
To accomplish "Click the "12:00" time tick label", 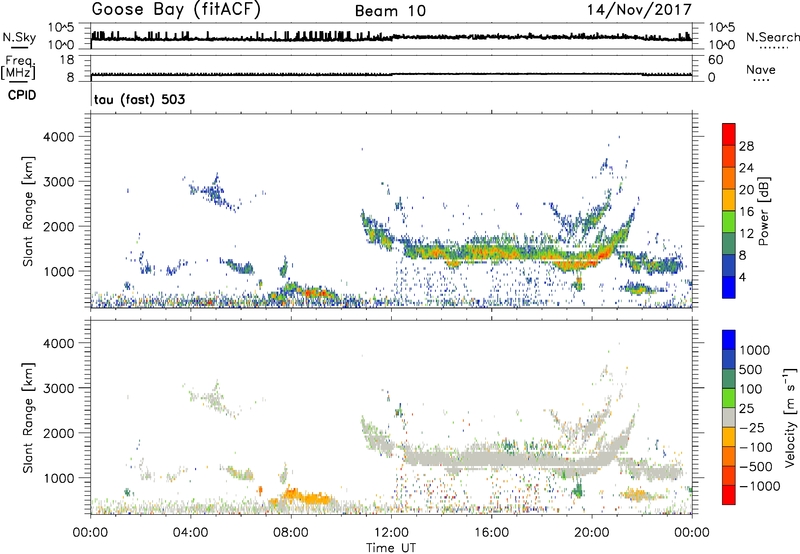I will pyautogui.click(x=391, y=533).
